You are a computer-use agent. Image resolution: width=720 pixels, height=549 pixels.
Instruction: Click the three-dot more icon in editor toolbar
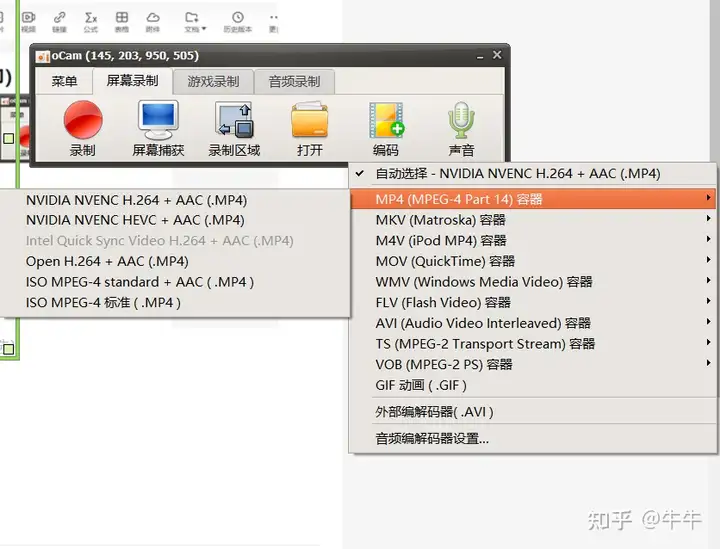[x=274, y=17]
